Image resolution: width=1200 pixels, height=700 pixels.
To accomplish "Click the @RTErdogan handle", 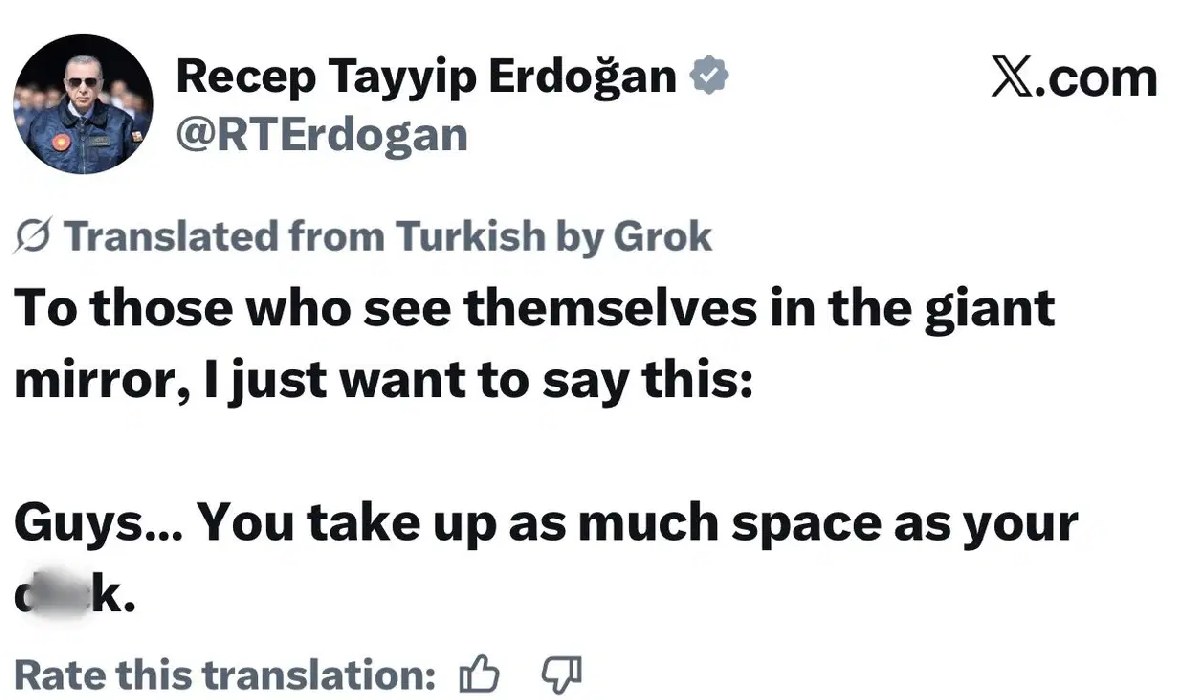I will pos(321,133).
